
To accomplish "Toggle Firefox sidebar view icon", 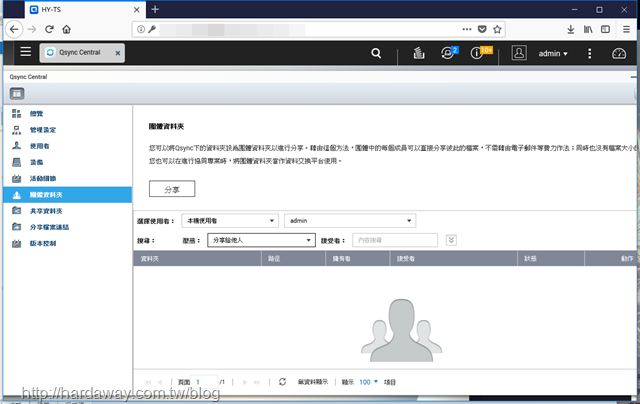I will (x=605, y=29).
